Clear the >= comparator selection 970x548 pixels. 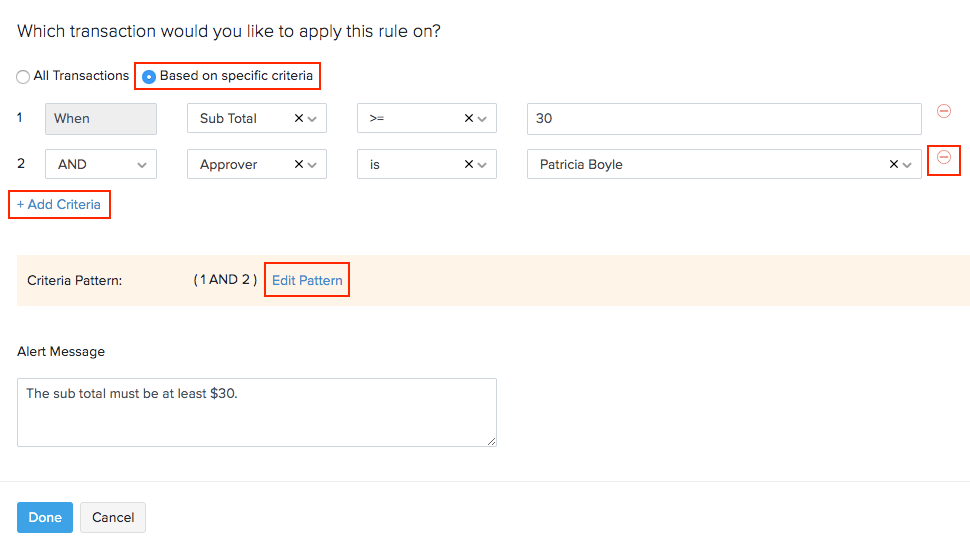[x=468, y=118]
